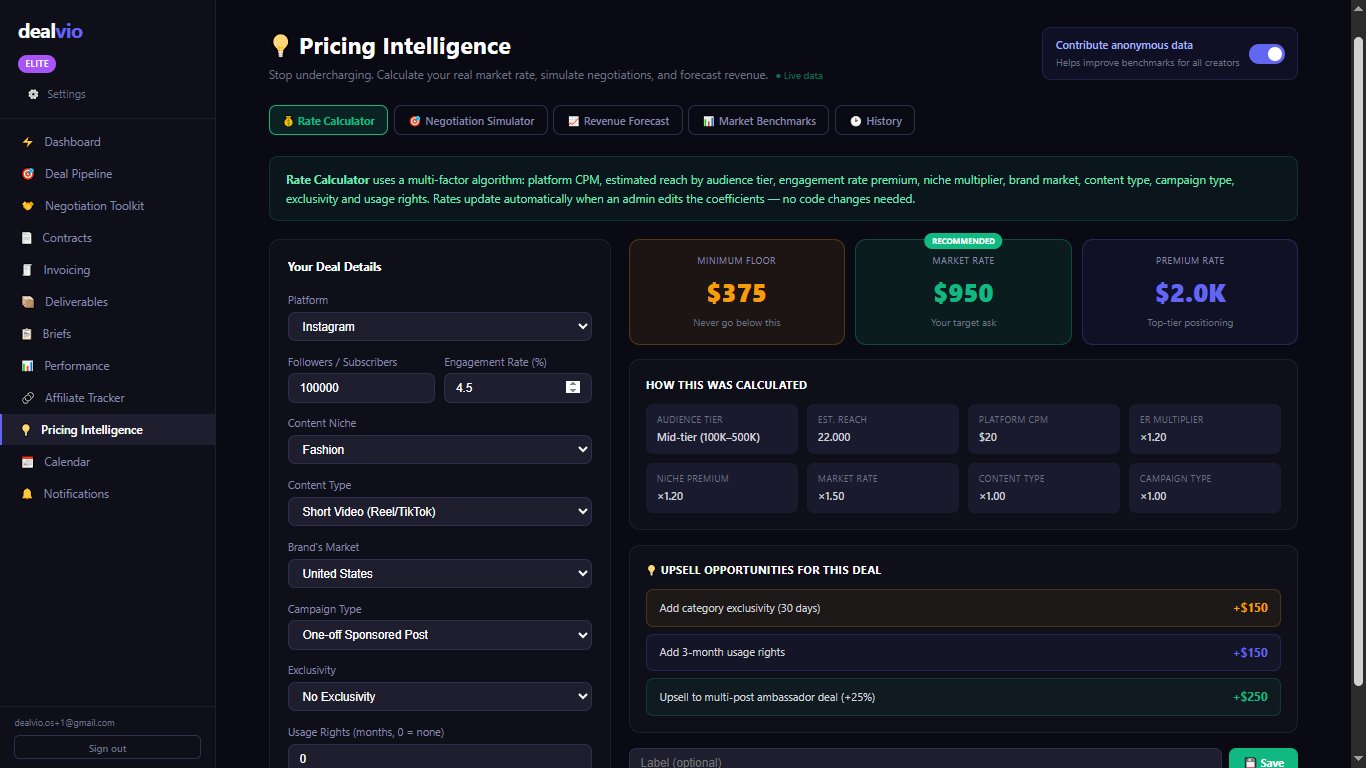Open the Calendar section
The height and width of the screenshot is (768, 1366).
click(x=65, y=461)
